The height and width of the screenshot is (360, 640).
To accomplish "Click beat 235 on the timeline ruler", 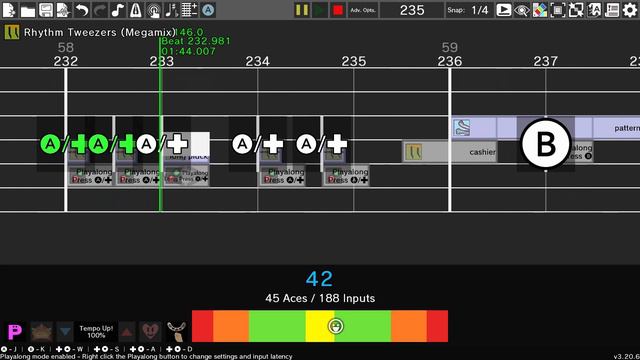I will (353, 61).
